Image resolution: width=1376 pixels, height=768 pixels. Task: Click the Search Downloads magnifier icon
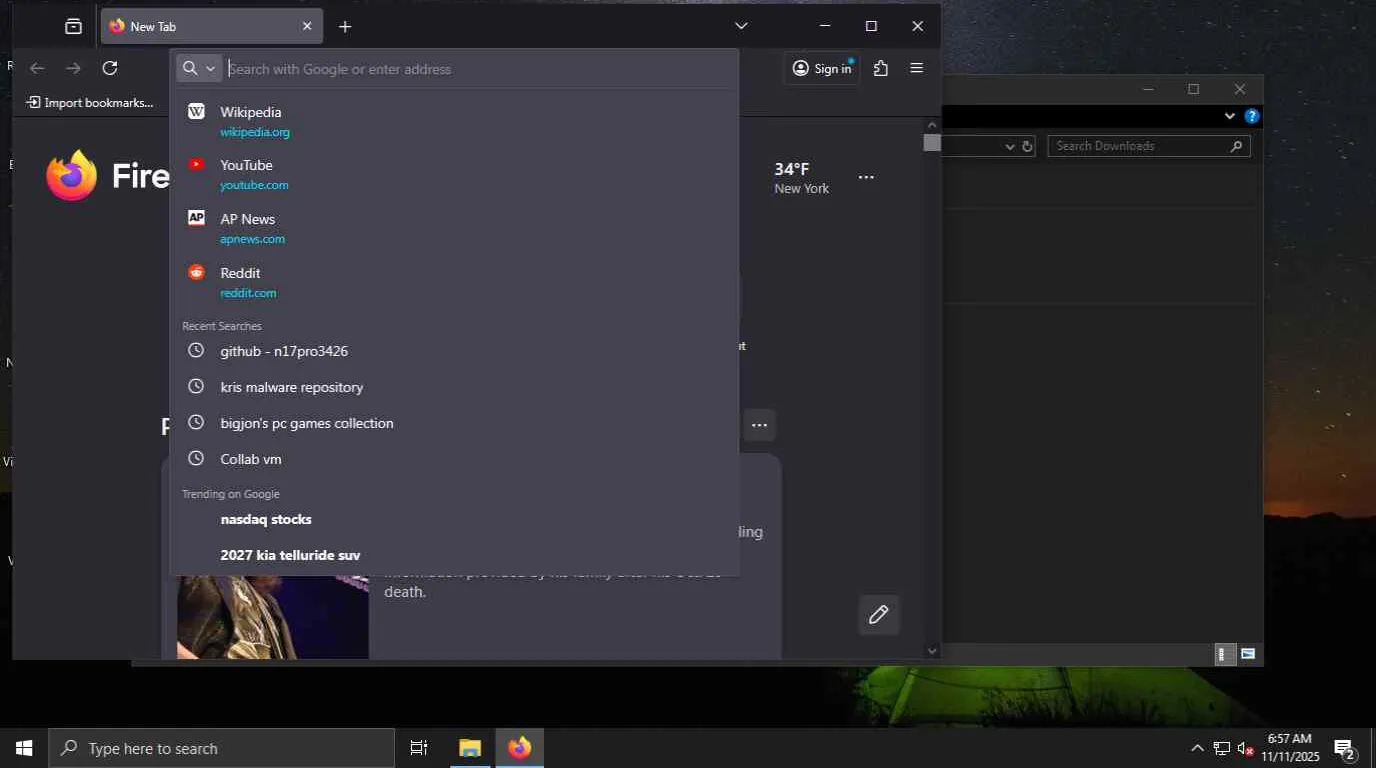(x=1237, y=146)
